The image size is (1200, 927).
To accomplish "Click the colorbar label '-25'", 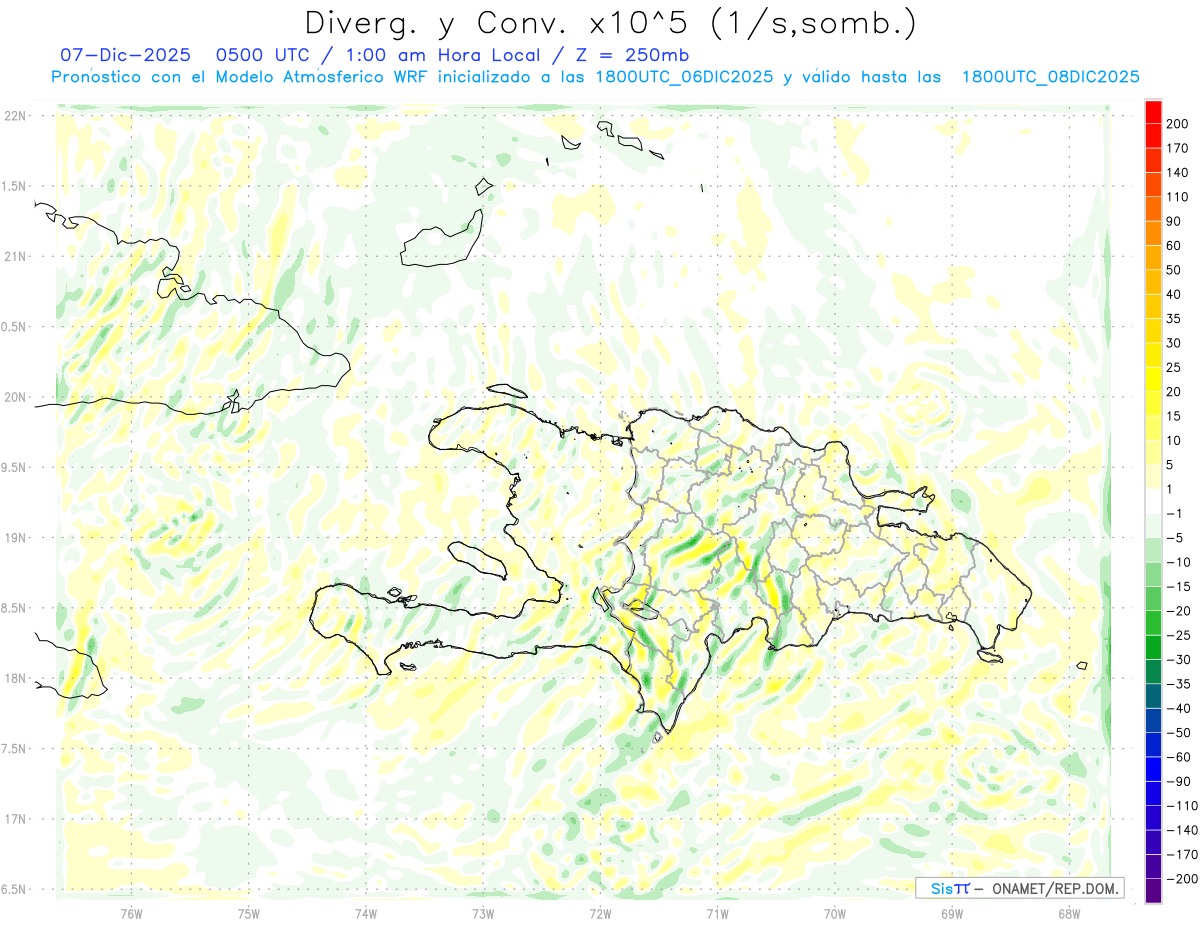I will click(x=1178, y=635).
